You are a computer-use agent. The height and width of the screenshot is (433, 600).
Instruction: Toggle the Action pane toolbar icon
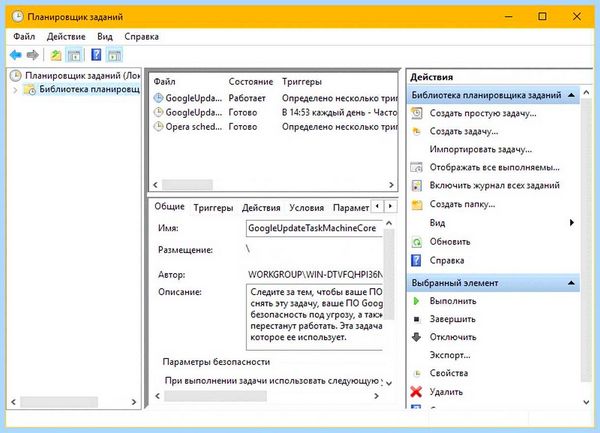(114, 55)
